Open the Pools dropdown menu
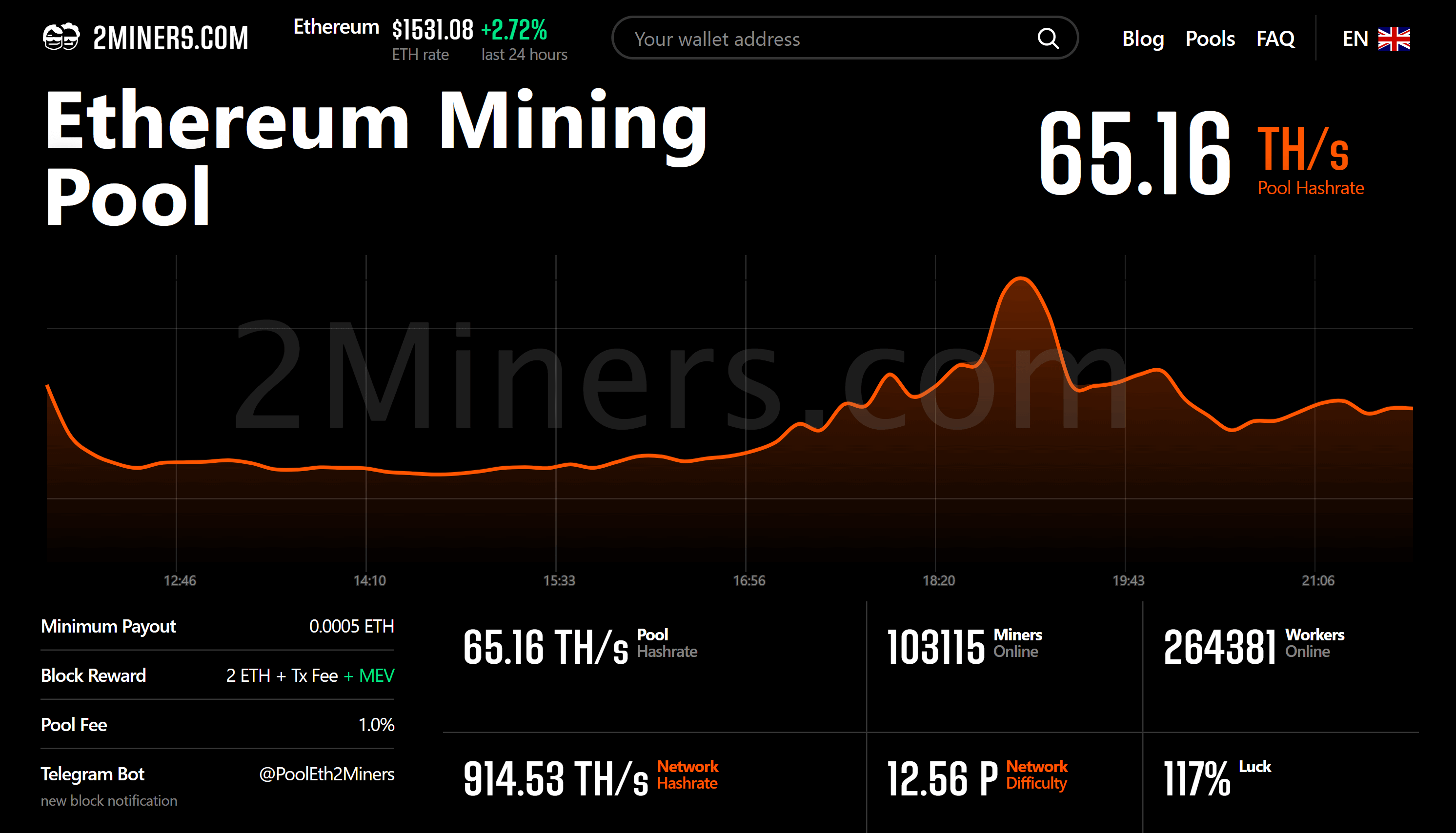Image resolution: width=1456 pixels, height=833 pixels. (x=1210, y=39)
